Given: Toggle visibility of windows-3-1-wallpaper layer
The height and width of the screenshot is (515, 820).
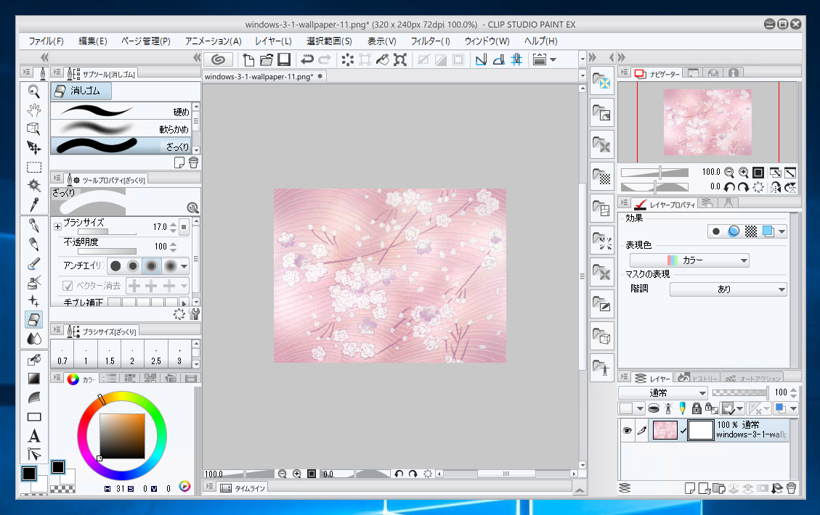Looking at the screenshot, I should click(x=627, y=430).
